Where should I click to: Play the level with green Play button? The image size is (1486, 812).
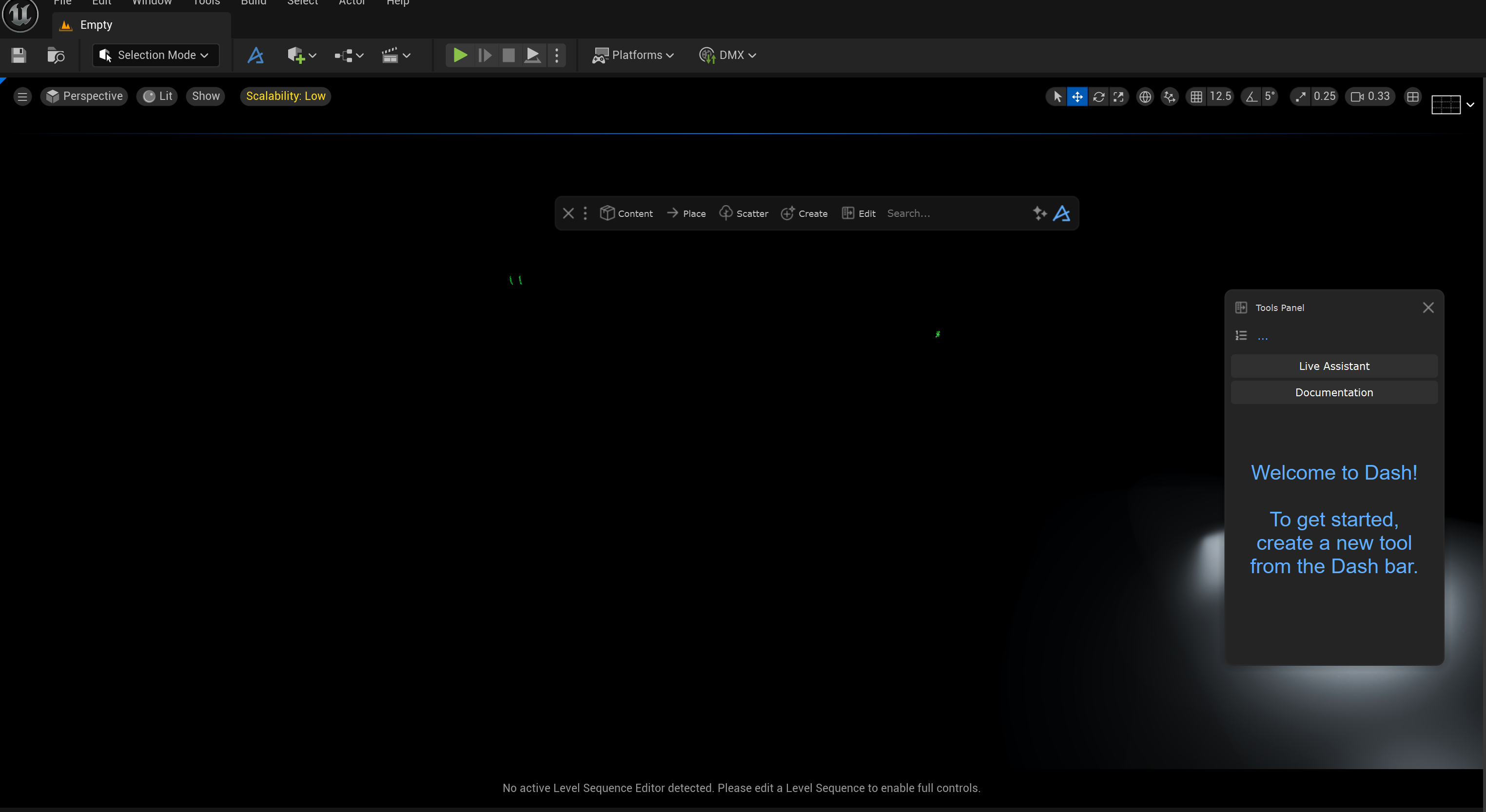tap(460, 56)
